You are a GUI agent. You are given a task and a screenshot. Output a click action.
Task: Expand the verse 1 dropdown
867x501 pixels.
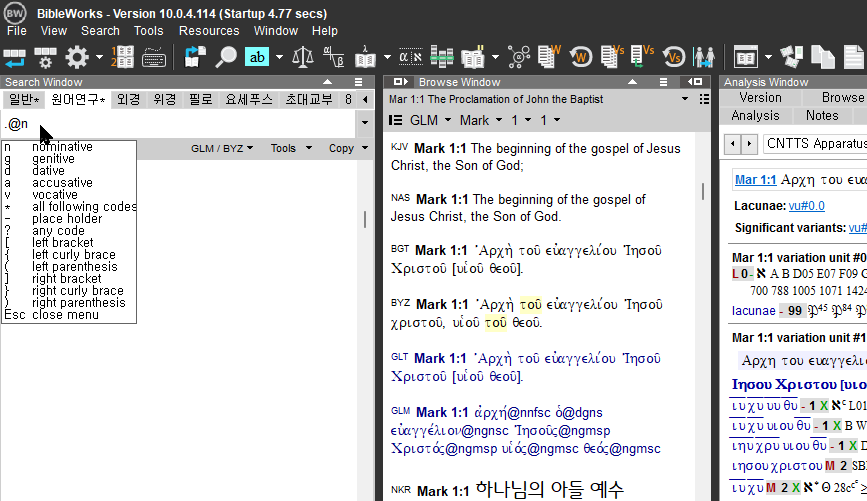click(557, 120)
